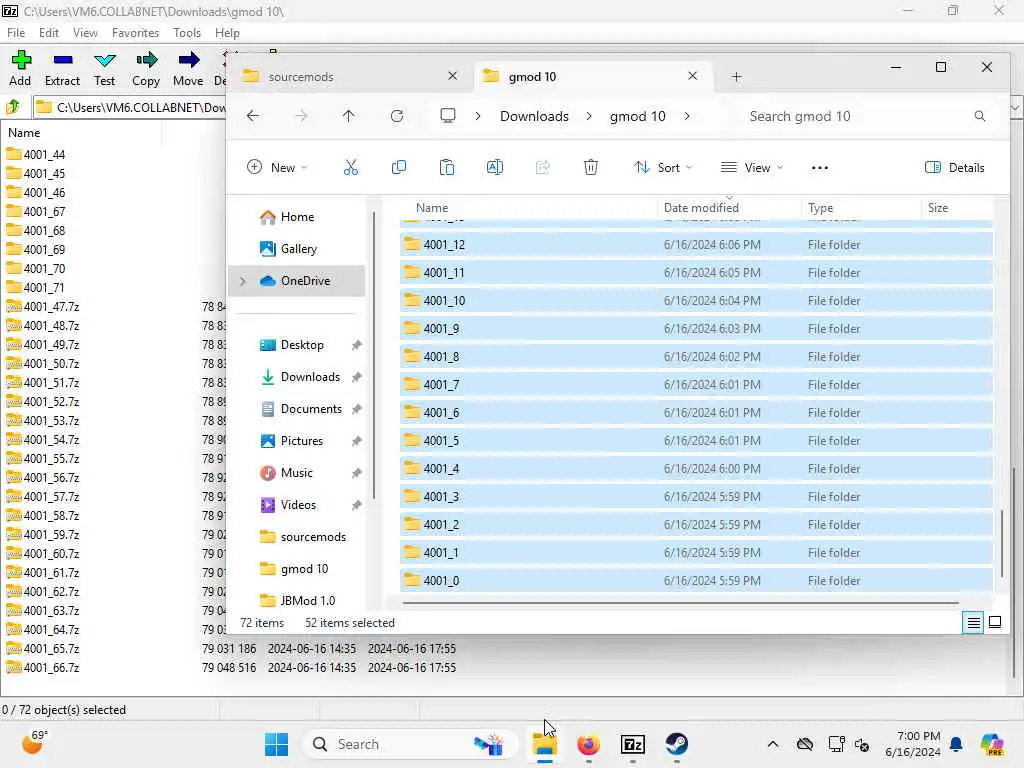Open the Windows Start button

coord(276,744)
